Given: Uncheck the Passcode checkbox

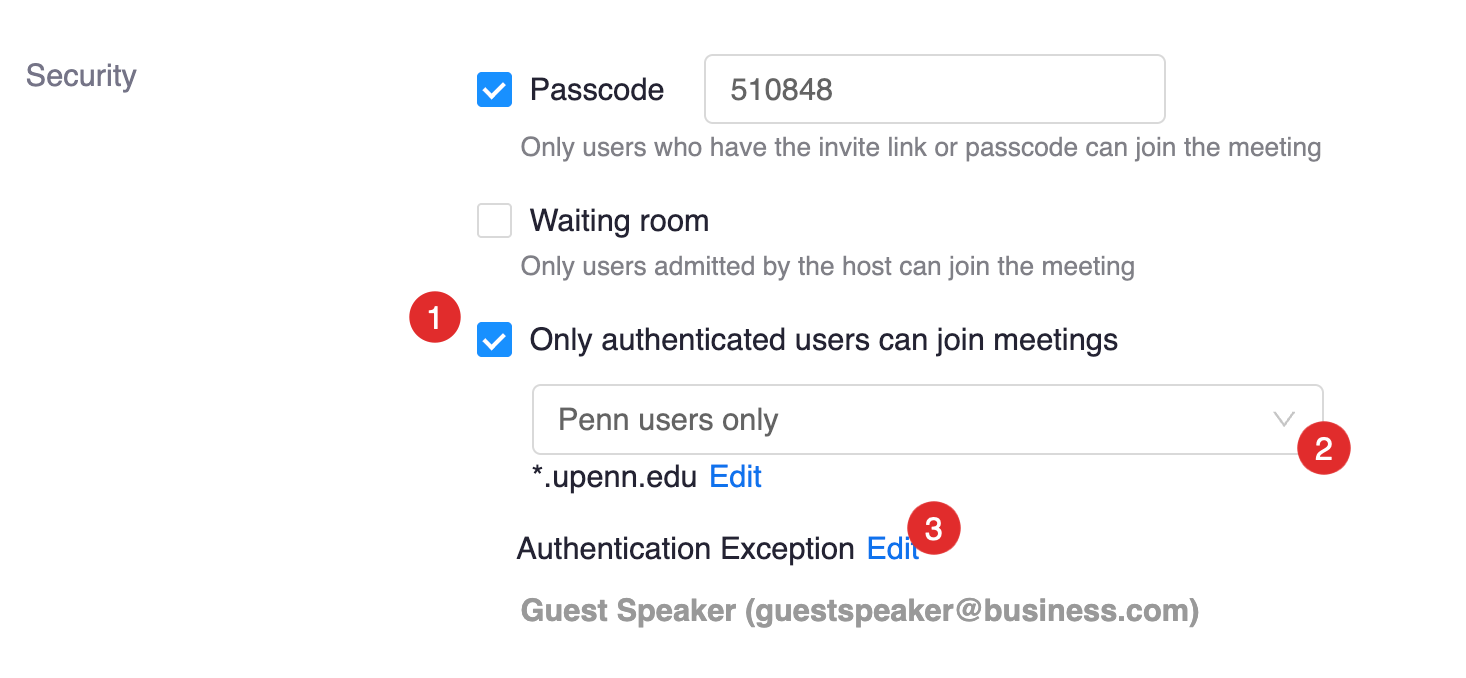Looking at the screenshot, I should coord(494,90).
